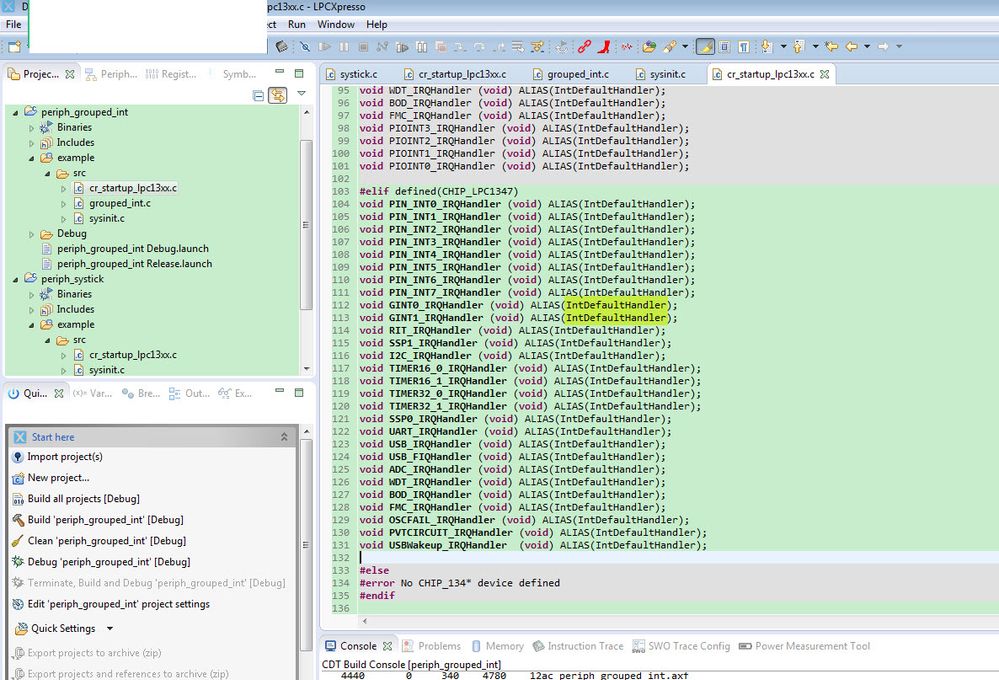Image resolution: width=999 pixels, height=680 pixels.
Task: Expand the Debug folder node
Action: click(31, 234)
